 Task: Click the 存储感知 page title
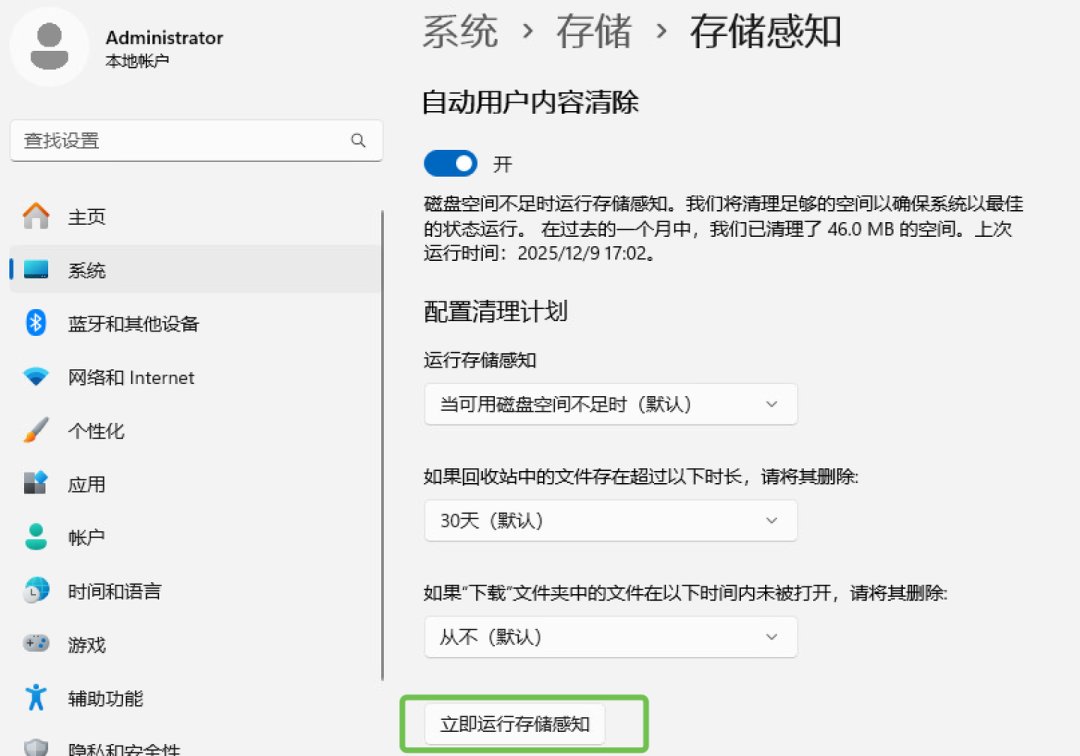(x=765, y=32)
